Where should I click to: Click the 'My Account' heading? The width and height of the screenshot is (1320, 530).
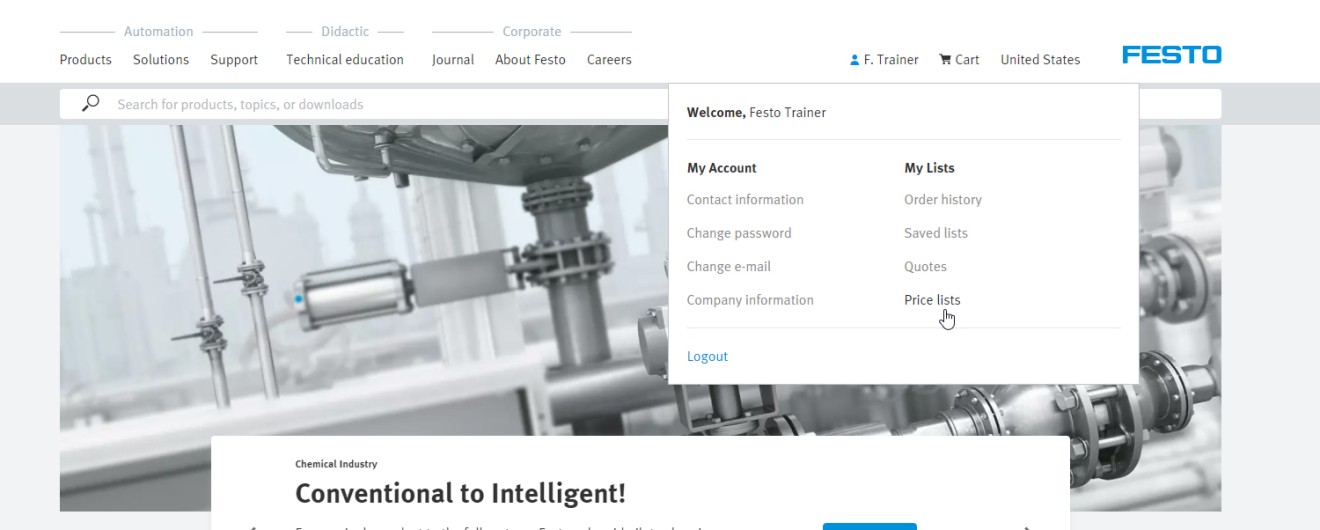[722, 168]
